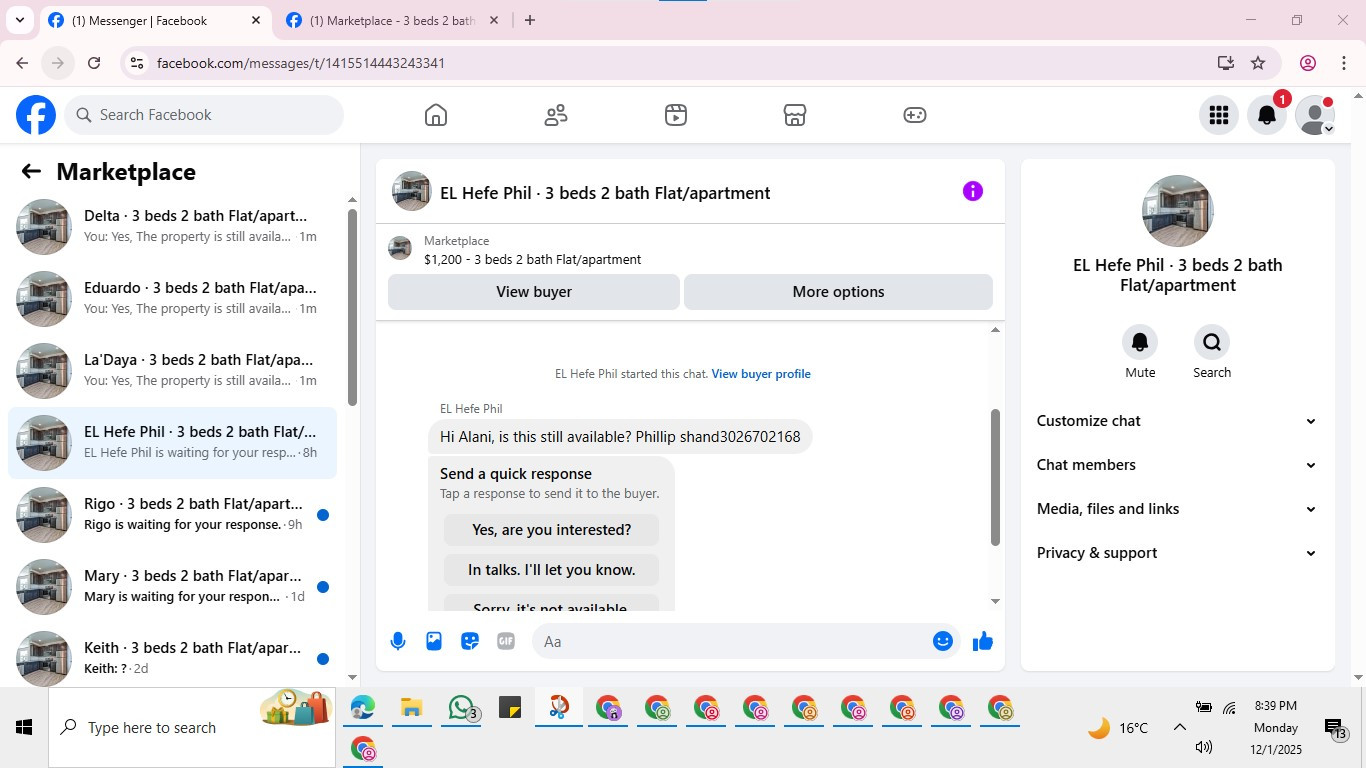Switch to the Marketplace 3 beds tab

(392, 20)
